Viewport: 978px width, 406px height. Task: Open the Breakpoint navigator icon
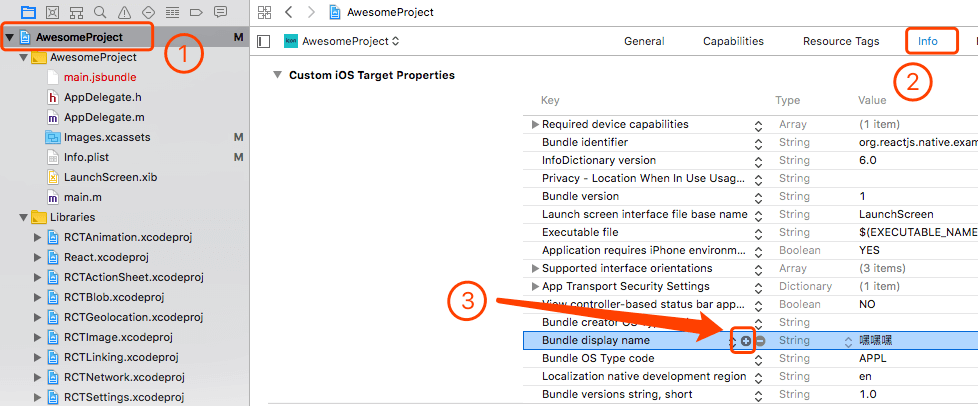click(196, 12)
